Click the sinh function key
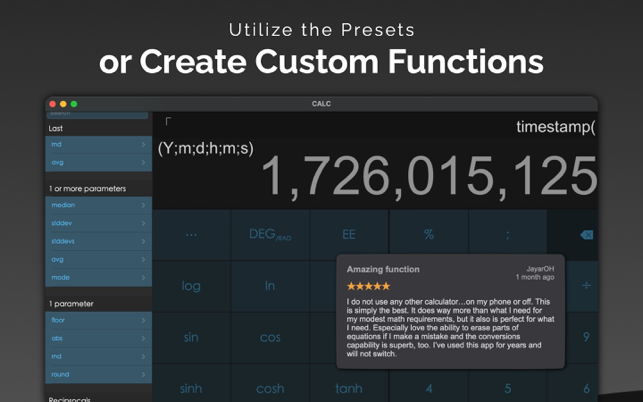The image size is (643, 402). (192, 388)
